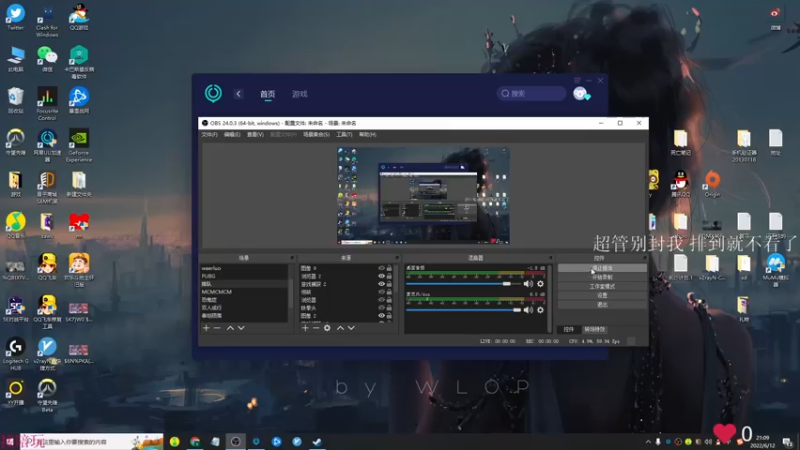Open 桌面音频 audio settings gear
800x450 pixels.
coord(540,284)
